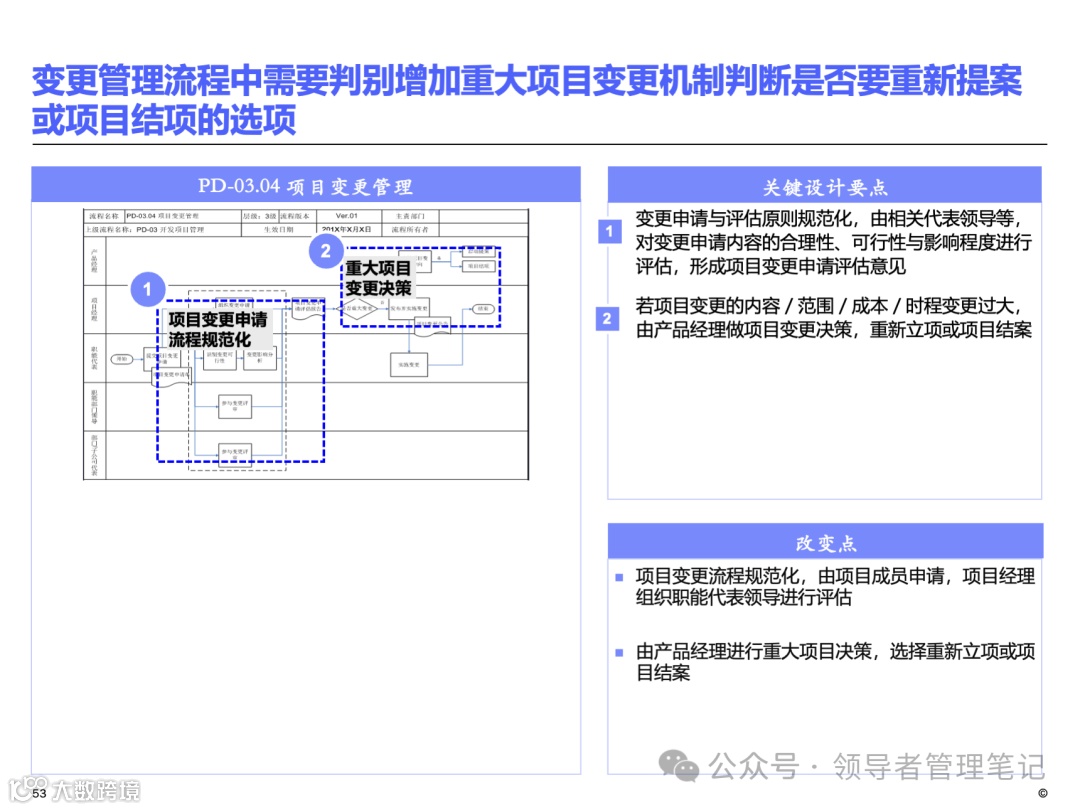The width and height of the screenshot is (1080, 810).
Task: Click the "变更影响分析" process box
Action: click(260, 357)
